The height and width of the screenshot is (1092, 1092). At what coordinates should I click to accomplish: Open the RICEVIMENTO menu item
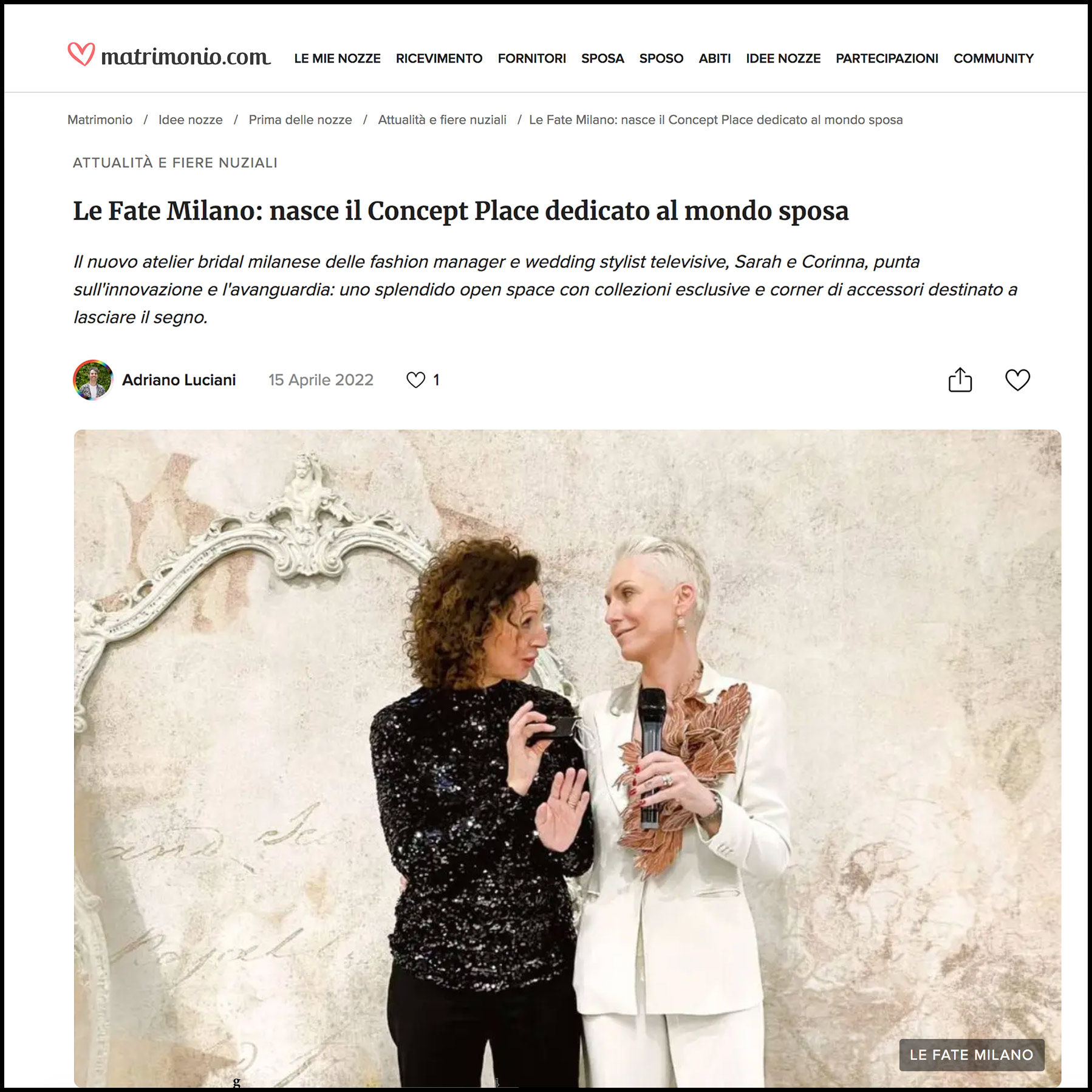click(439, 58)
